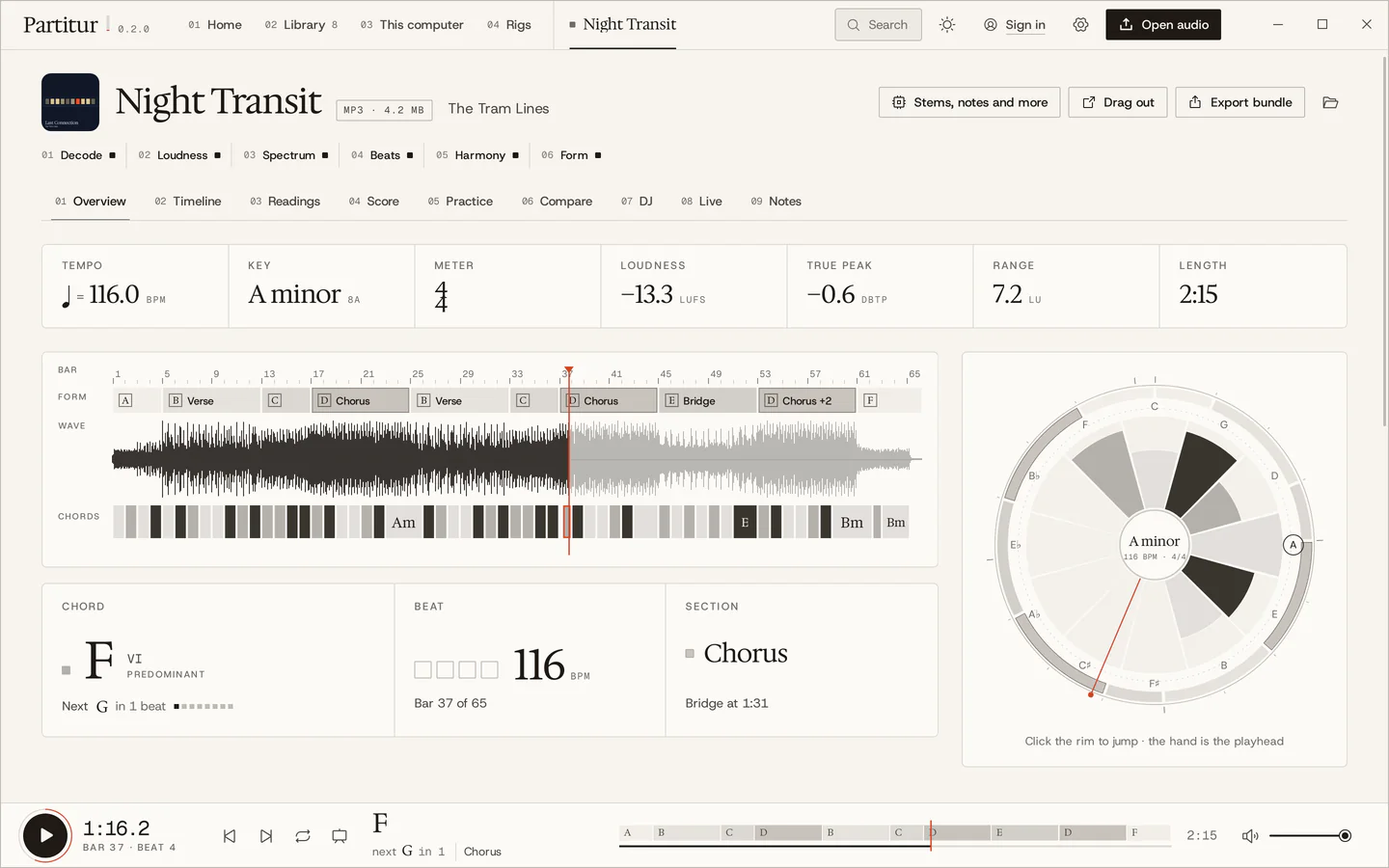
Task: Open the Readings view tab
Action: tap(285, 202)
